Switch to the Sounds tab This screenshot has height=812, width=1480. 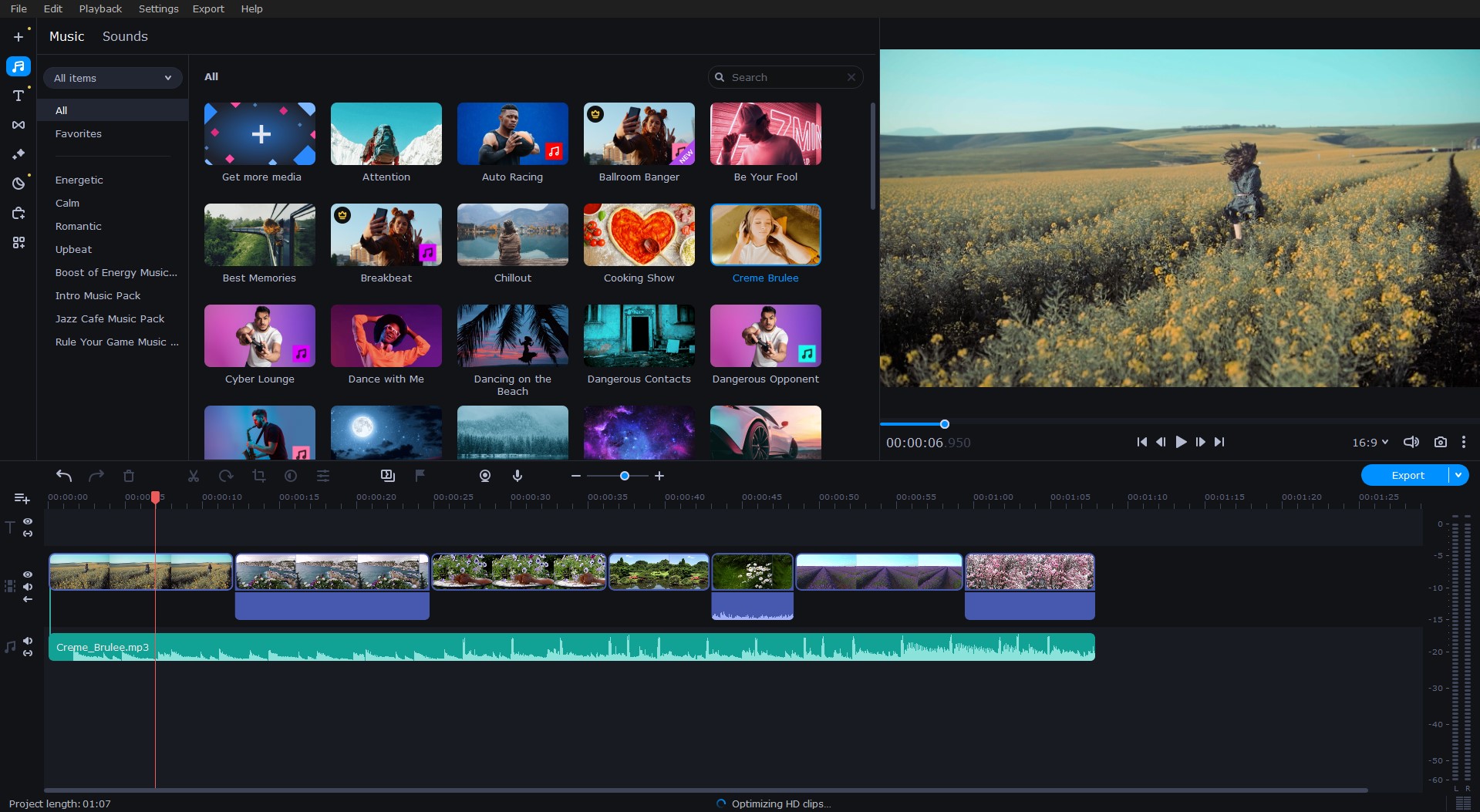tap(125, 36)
